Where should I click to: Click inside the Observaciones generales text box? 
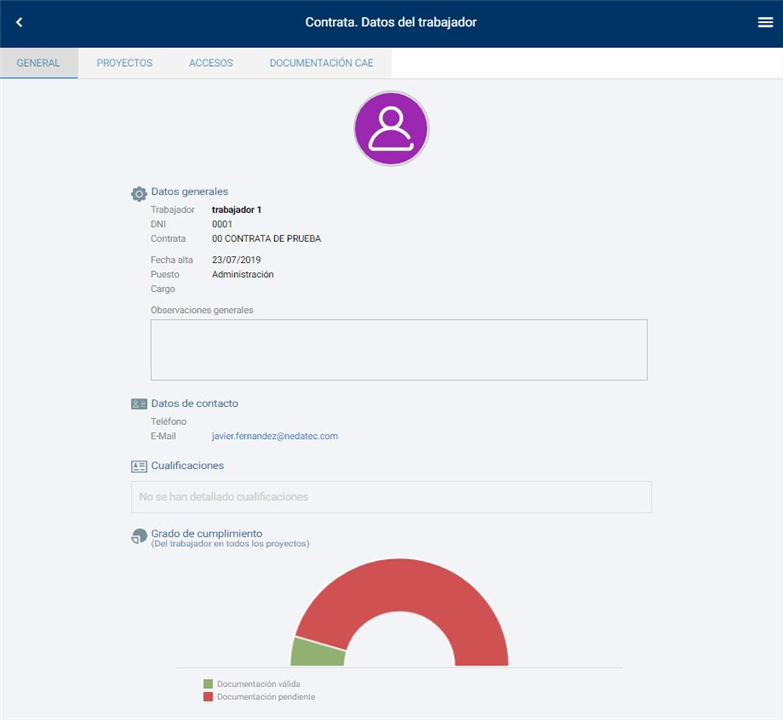399,350
